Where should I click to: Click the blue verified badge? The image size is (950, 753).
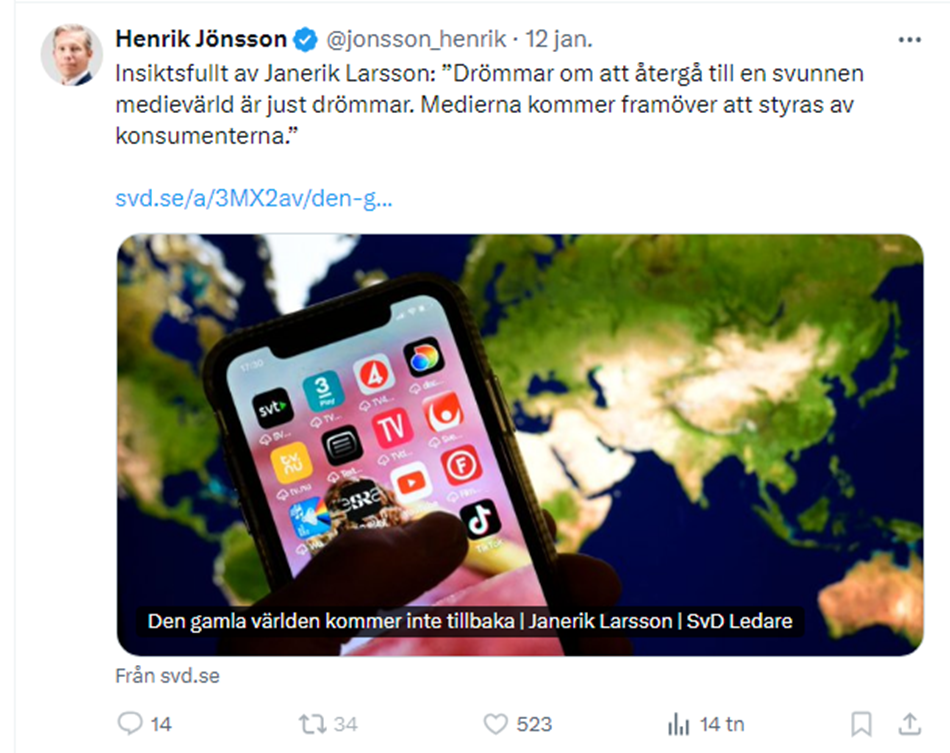tap(305, 40)
